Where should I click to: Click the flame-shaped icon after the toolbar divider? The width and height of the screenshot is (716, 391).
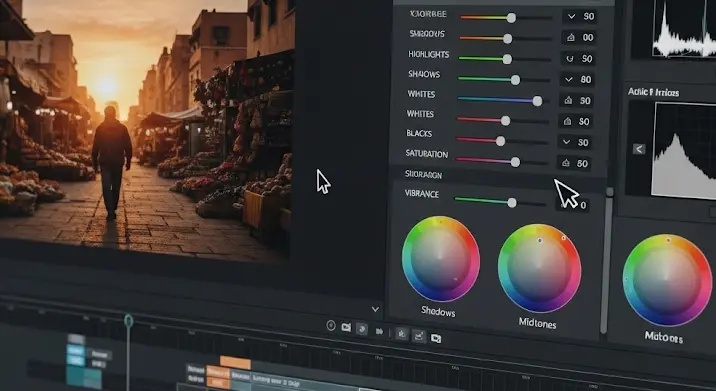[402, 333]
